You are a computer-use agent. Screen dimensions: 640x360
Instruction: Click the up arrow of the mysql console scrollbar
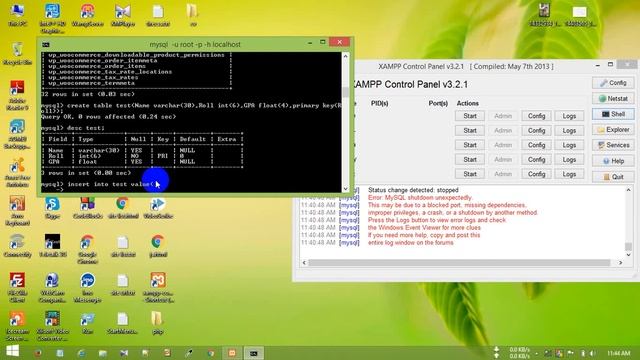(345, 56)
